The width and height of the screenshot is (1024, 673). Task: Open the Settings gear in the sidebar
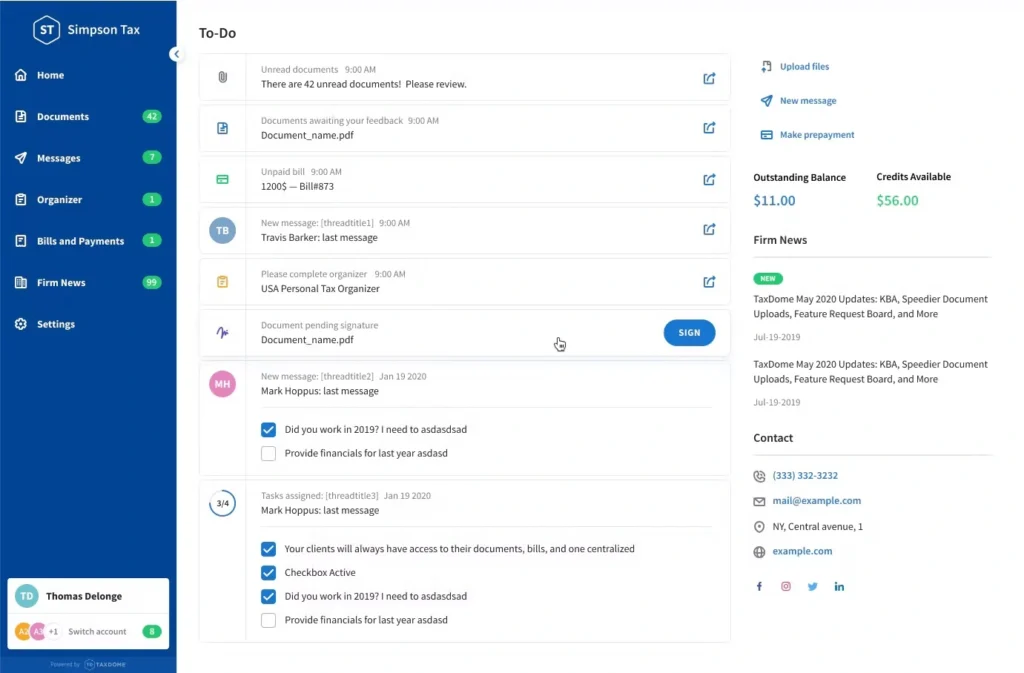point(21,323)
